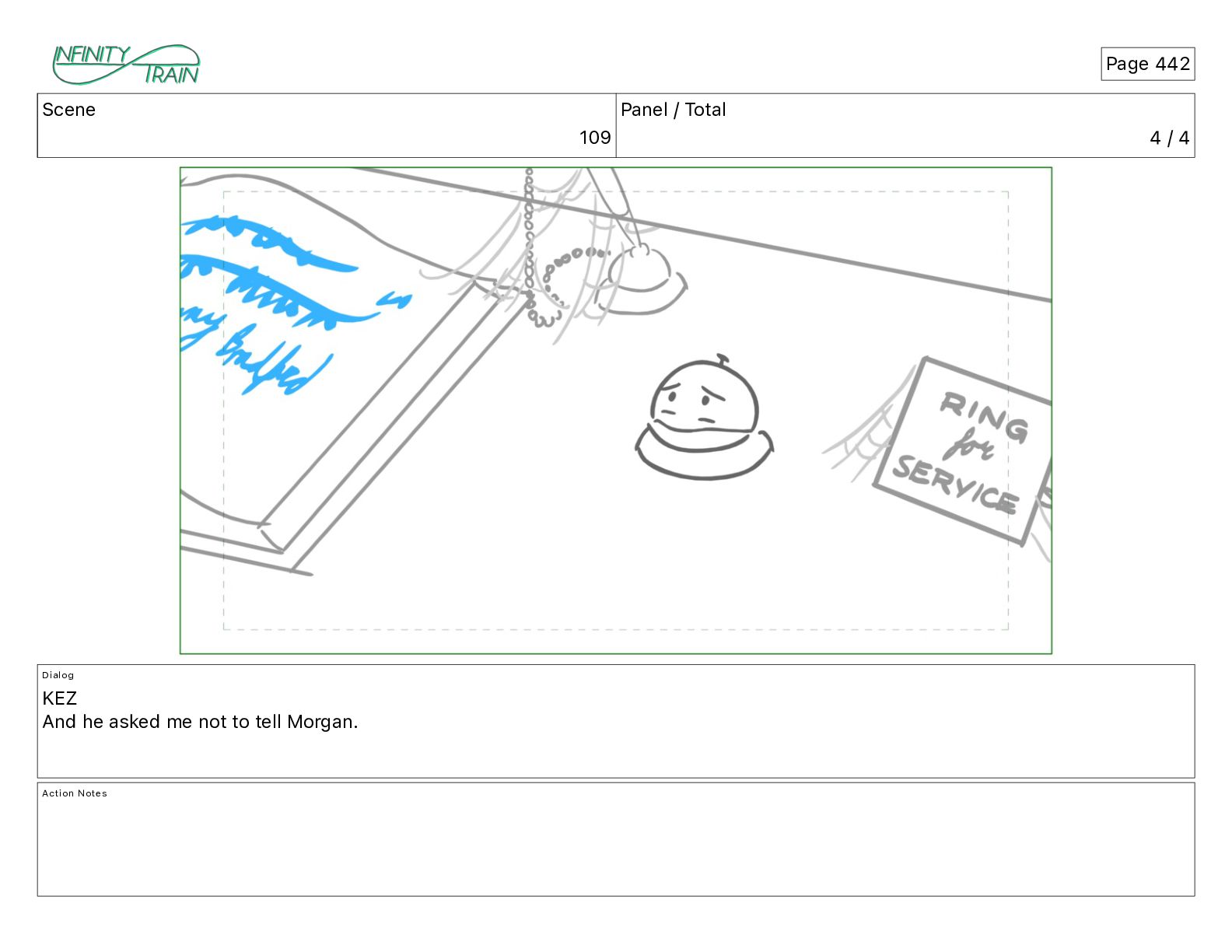This screenshot has width=1232, height=952.
Task: Click the 'Dialog' field label
Action: [58, 675]
